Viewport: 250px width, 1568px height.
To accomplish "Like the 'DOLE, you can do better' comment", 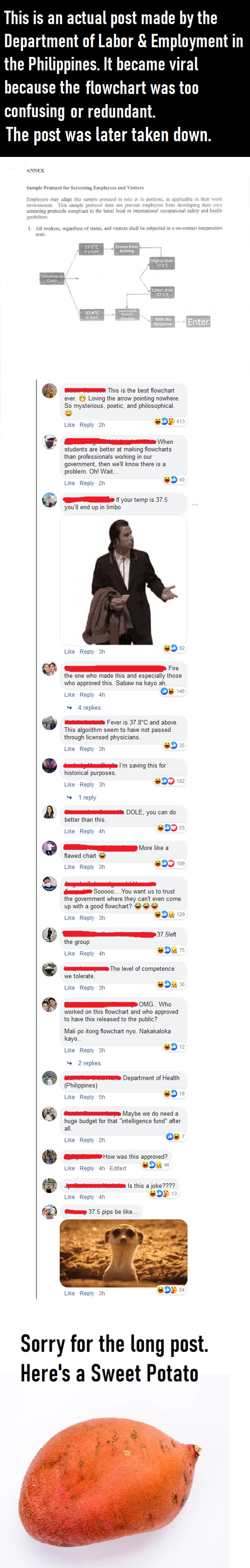I will coord(70,831).
